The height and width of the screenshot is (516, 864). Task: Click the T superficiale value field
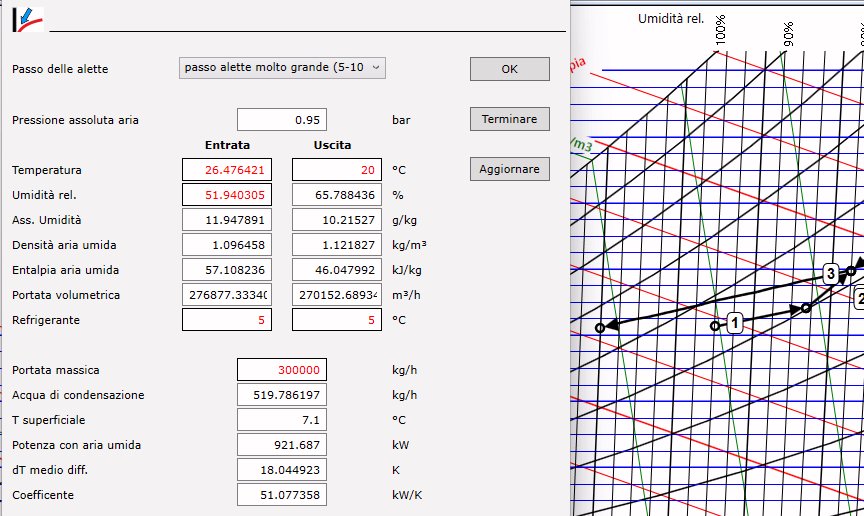(281, 420)
